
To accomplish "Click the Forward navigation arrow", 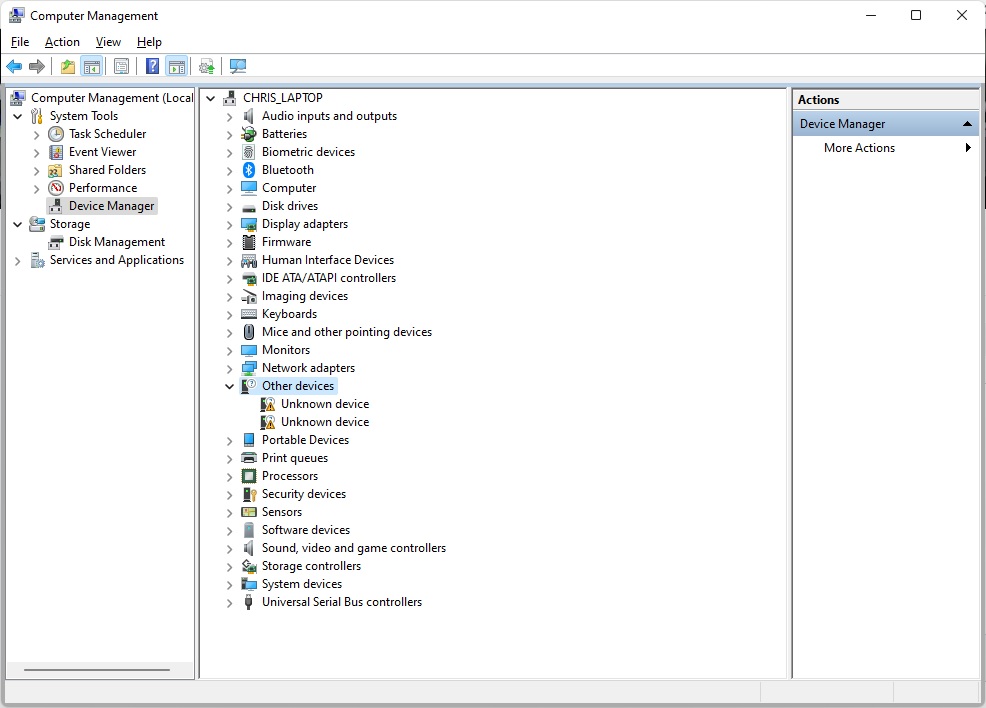I will click(x=38, y=66).
